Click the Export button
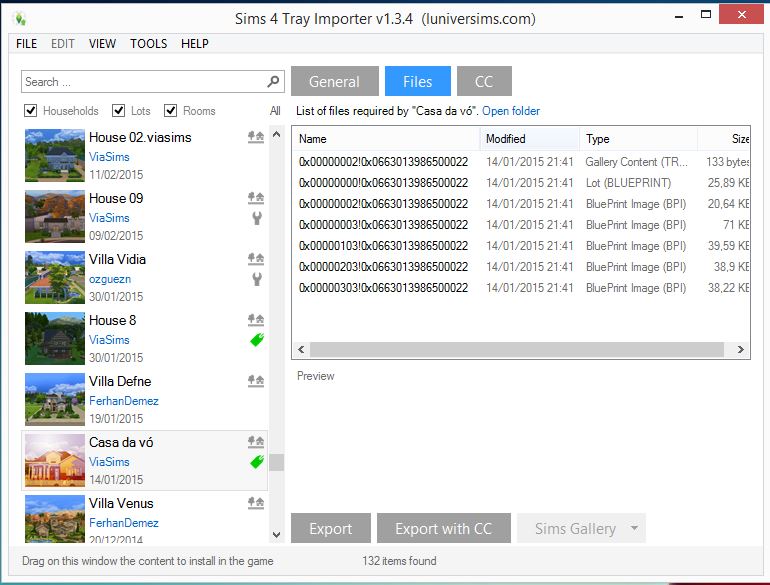Viewport: 770px width, 585px height. point(330,528)
